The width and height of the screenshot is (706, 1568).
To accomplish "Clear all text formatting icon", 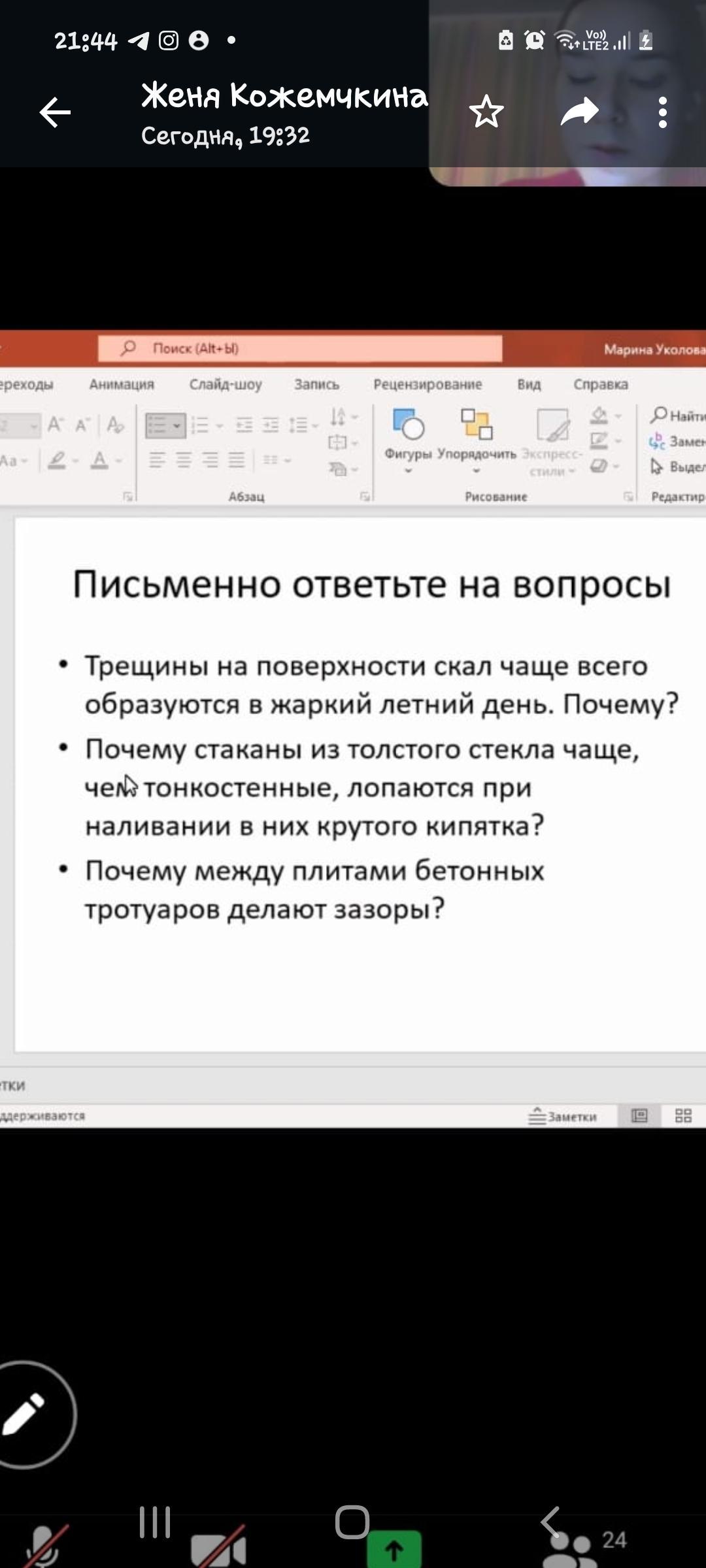I will pyautogui.click(x=115, y=425).
